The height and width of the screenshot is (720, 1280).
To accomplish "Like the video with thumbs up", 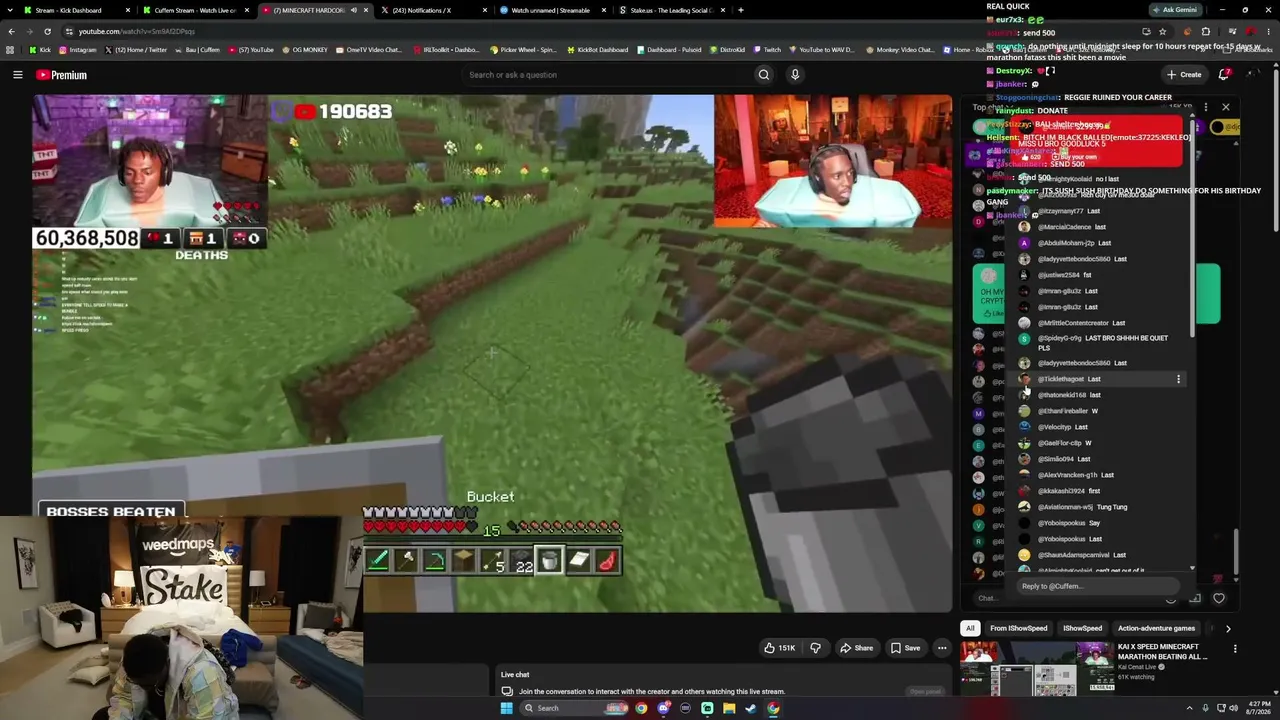I will (x=780, y=648).
